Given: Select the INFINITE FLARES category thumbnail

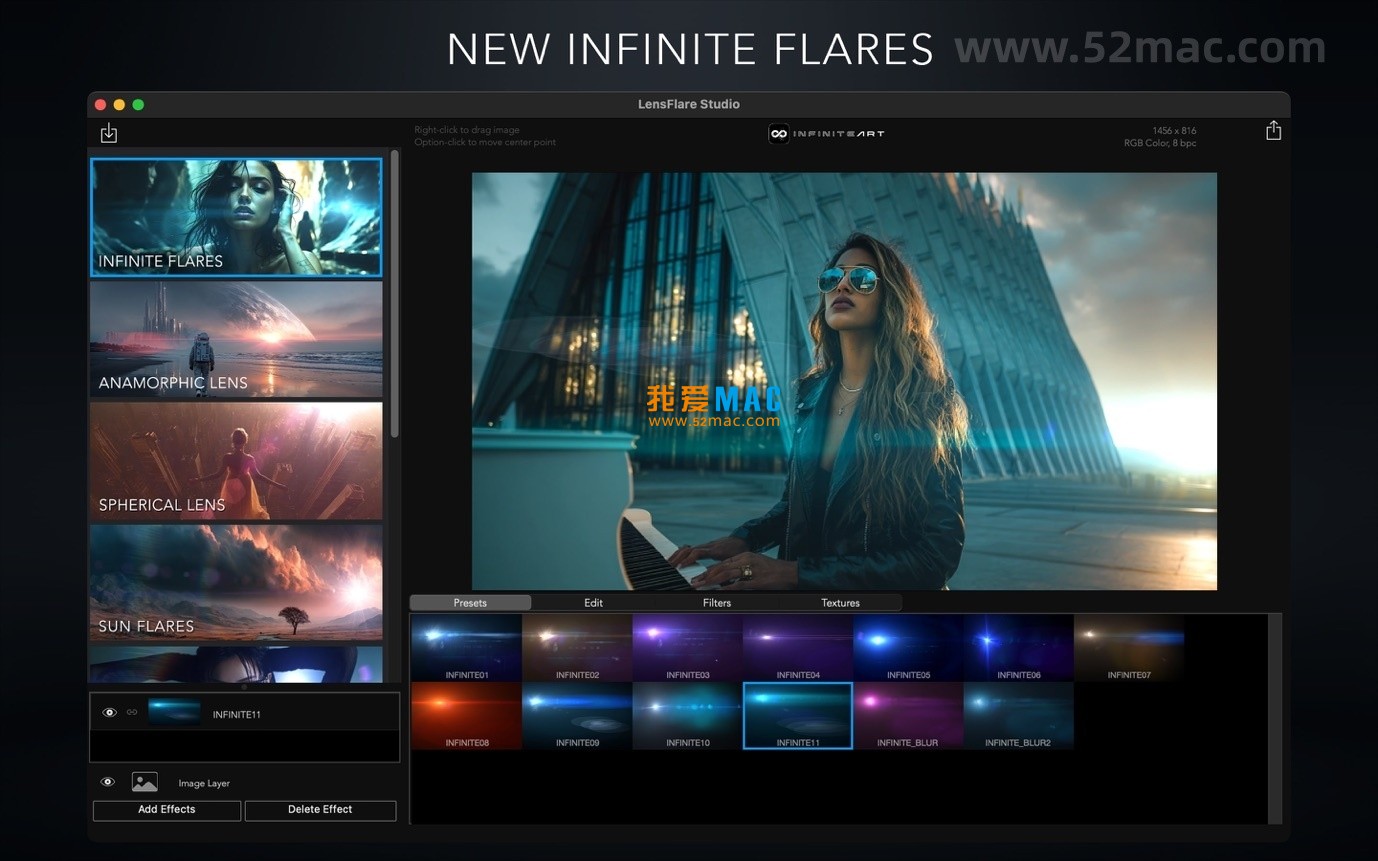Looking at the screenshot, I should [236, 216].
